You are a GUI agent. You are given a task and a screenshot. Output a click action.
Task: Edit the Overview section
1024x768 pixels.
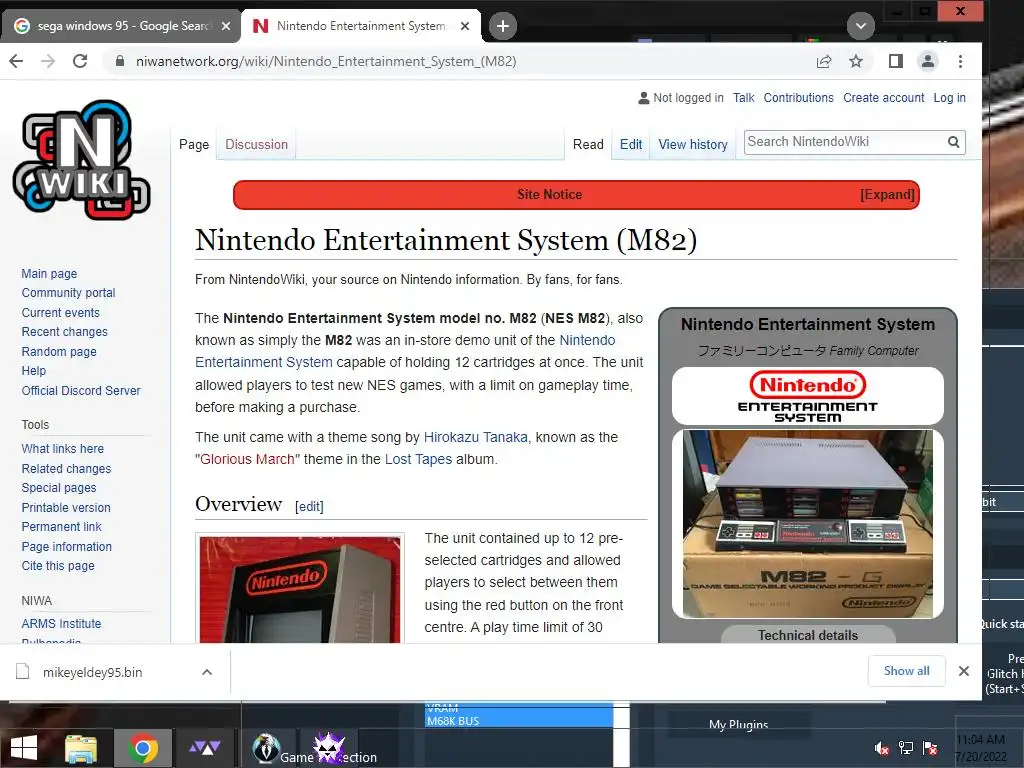[x=309, y=506]
